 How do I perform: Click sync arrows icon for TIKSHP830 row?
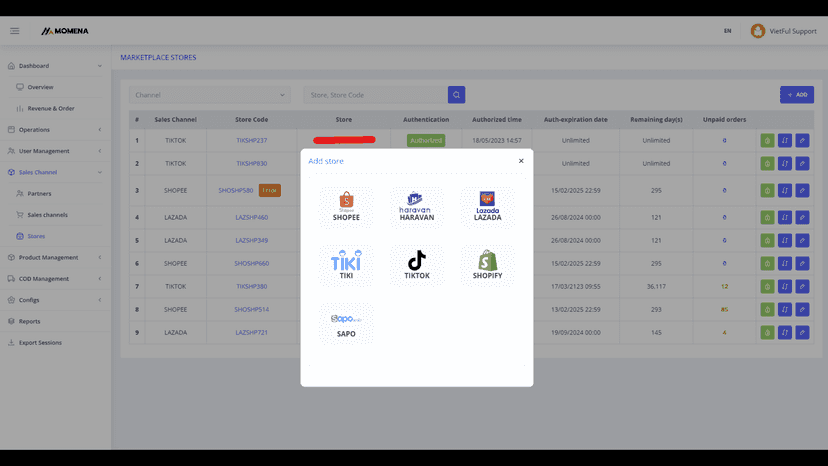click(x=785, y=163)
